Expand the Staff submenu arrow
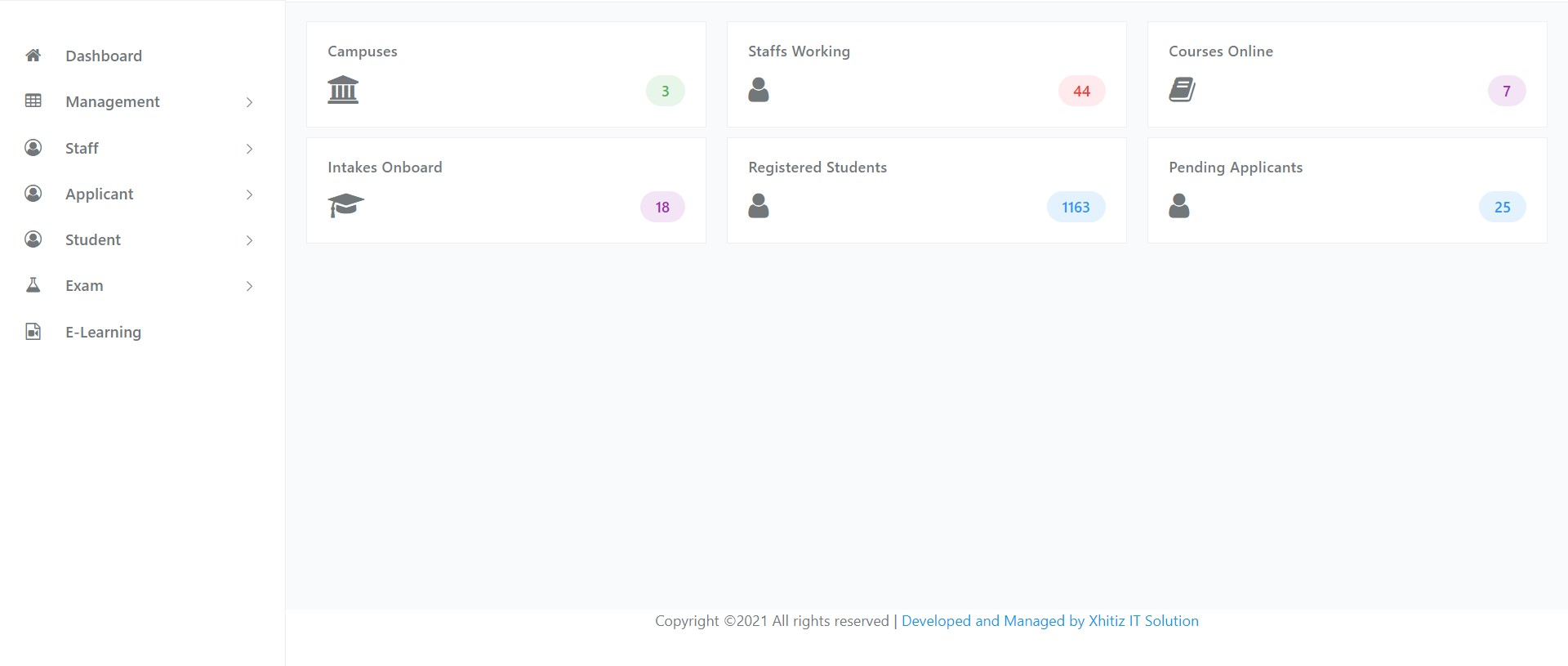The image size is (1568, 666). click(249, 149)
